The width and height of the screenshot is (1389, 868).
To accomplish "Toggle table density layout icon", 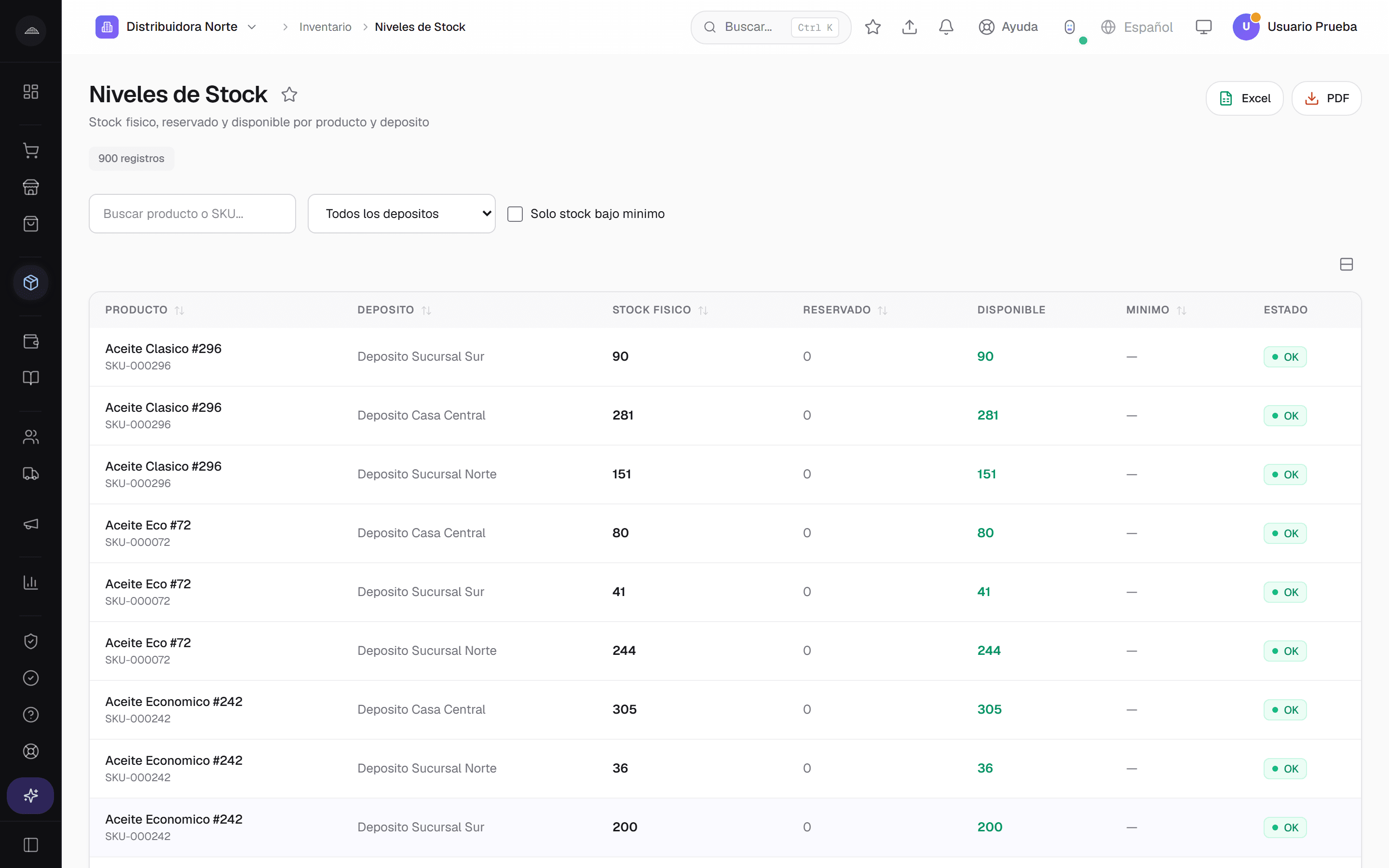I will (x=1346, y=264).
